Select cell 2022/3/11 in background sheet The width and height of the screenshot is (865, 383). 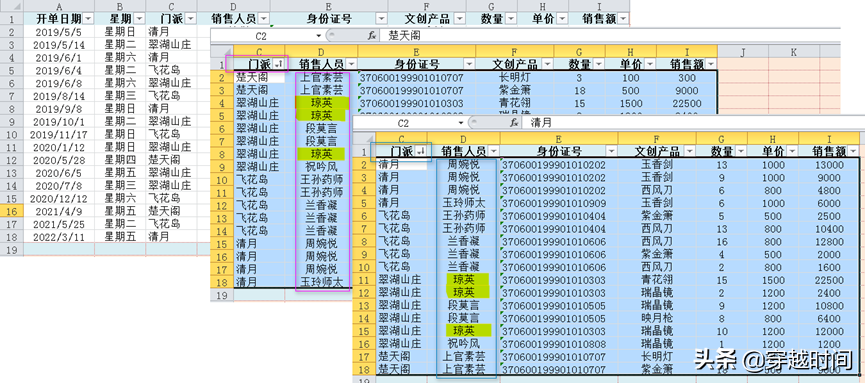59,236
